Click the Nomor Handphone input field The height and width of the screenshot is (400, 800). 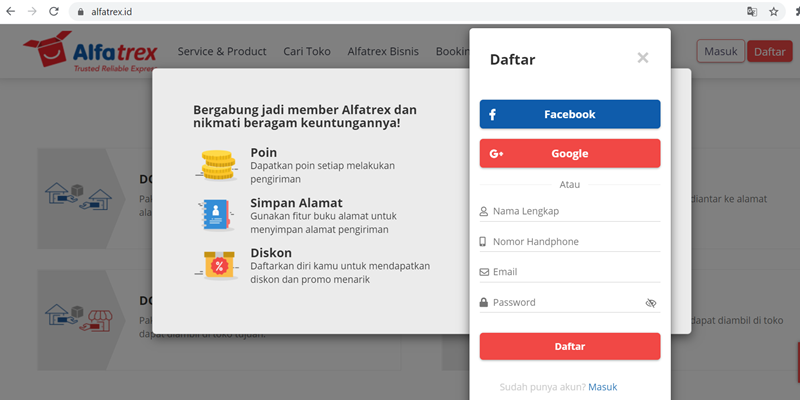[570, 241]
